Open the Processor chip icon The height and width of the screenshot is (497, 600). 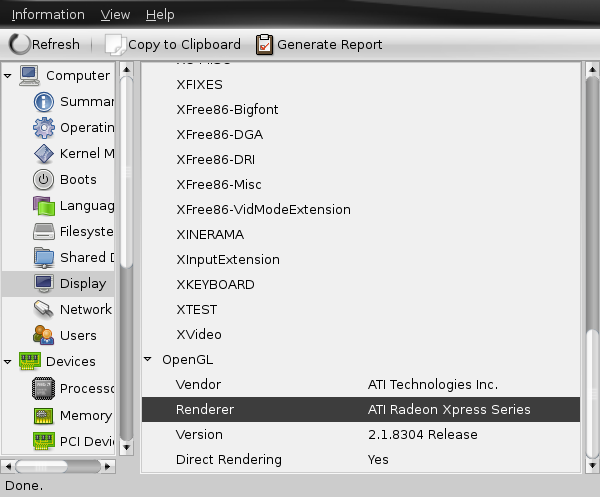[x=43, y=389]
